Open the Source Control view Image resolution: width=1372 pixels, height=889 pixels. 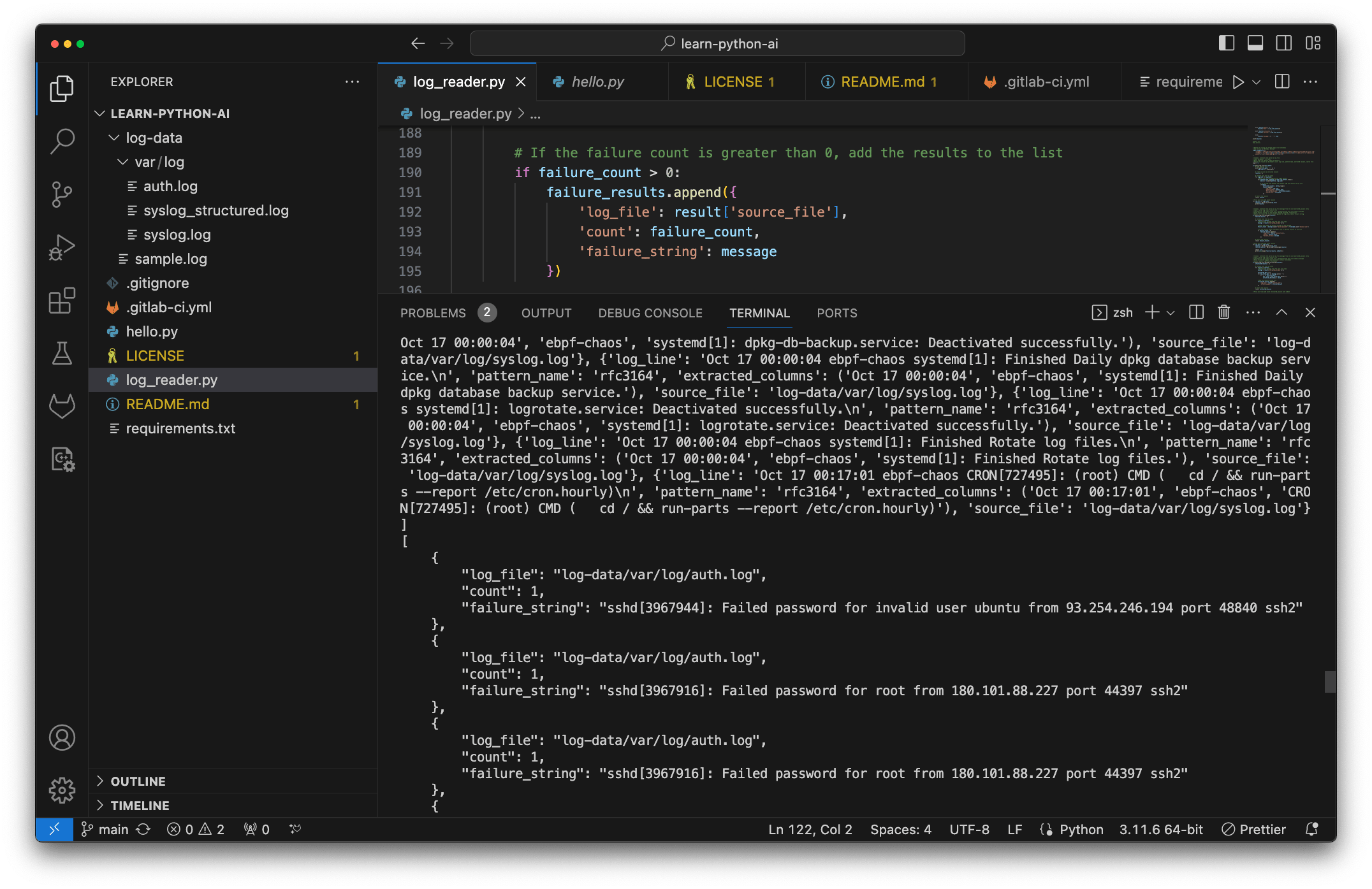pyautogui.click(x=62, y=194)
